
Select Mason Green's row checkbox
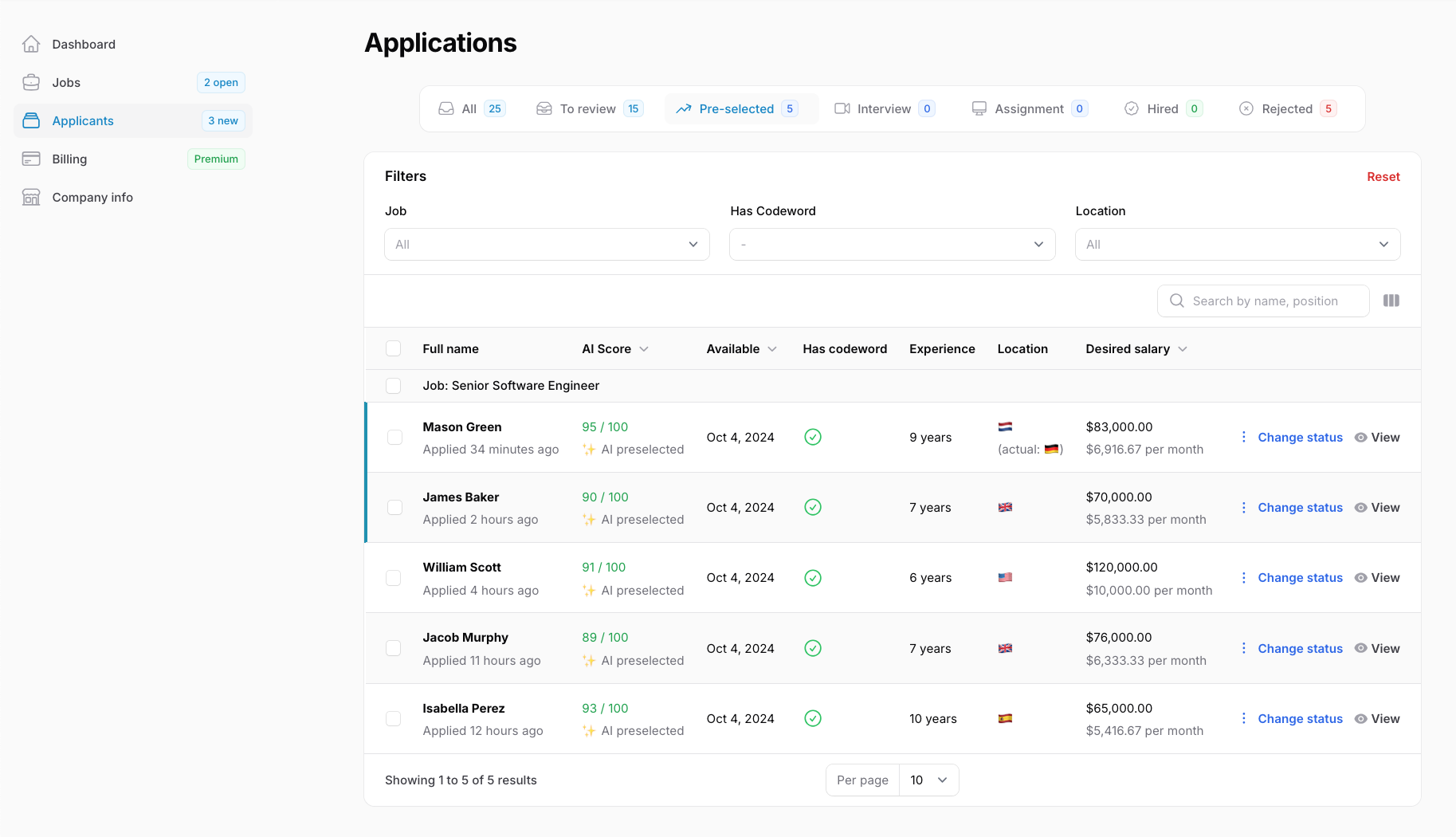394,437
